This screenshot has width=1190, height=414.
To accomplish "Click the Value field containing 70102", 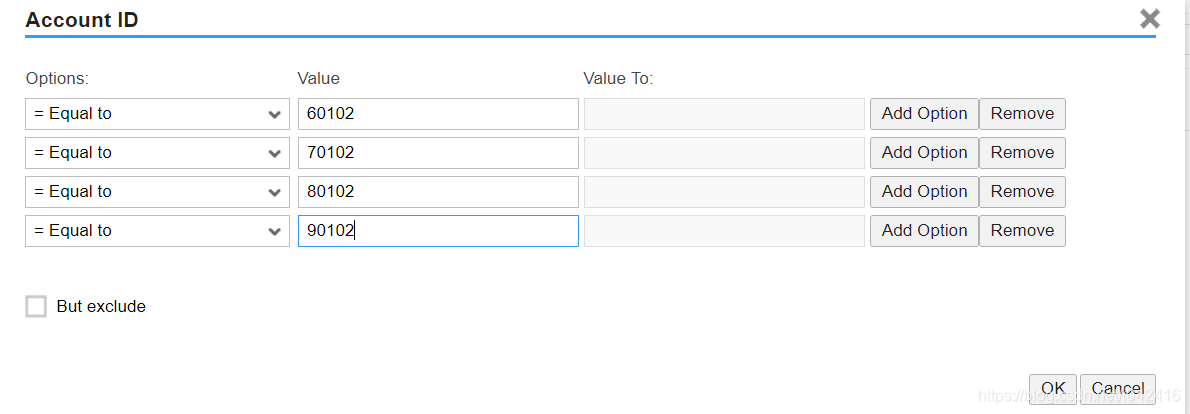I will (438, 153).
